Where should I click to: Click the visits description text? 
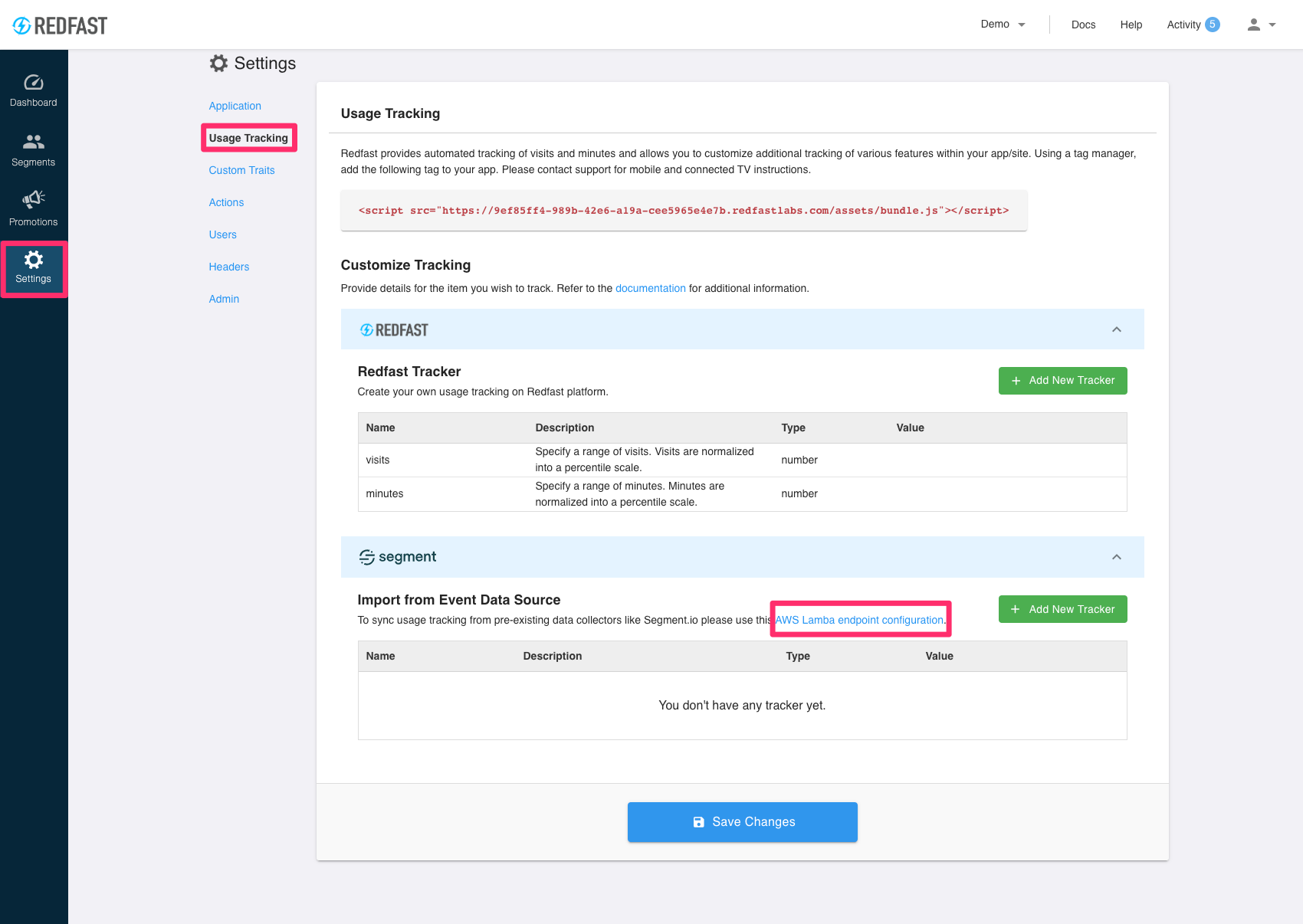click(645, 460)
